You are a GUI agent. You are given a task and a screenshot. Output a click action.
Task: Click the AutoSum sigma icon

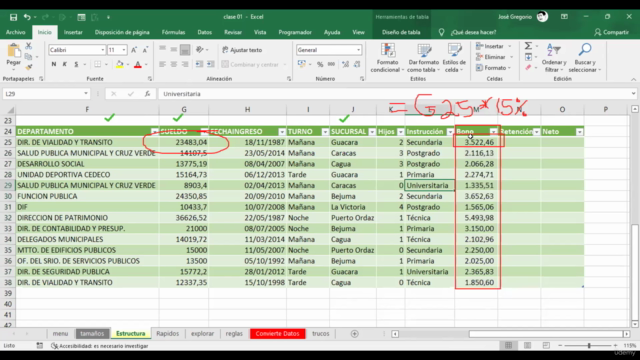click(x=528, y=46)
